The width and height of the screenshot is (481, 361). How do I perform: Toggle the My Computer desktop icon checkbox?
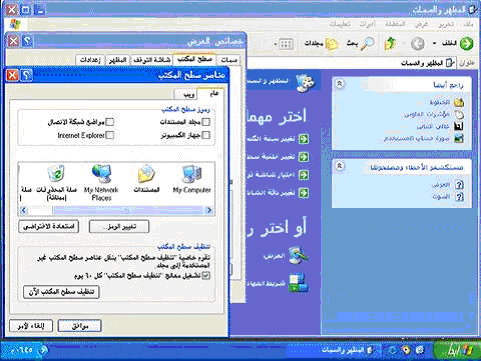(206, 135)
